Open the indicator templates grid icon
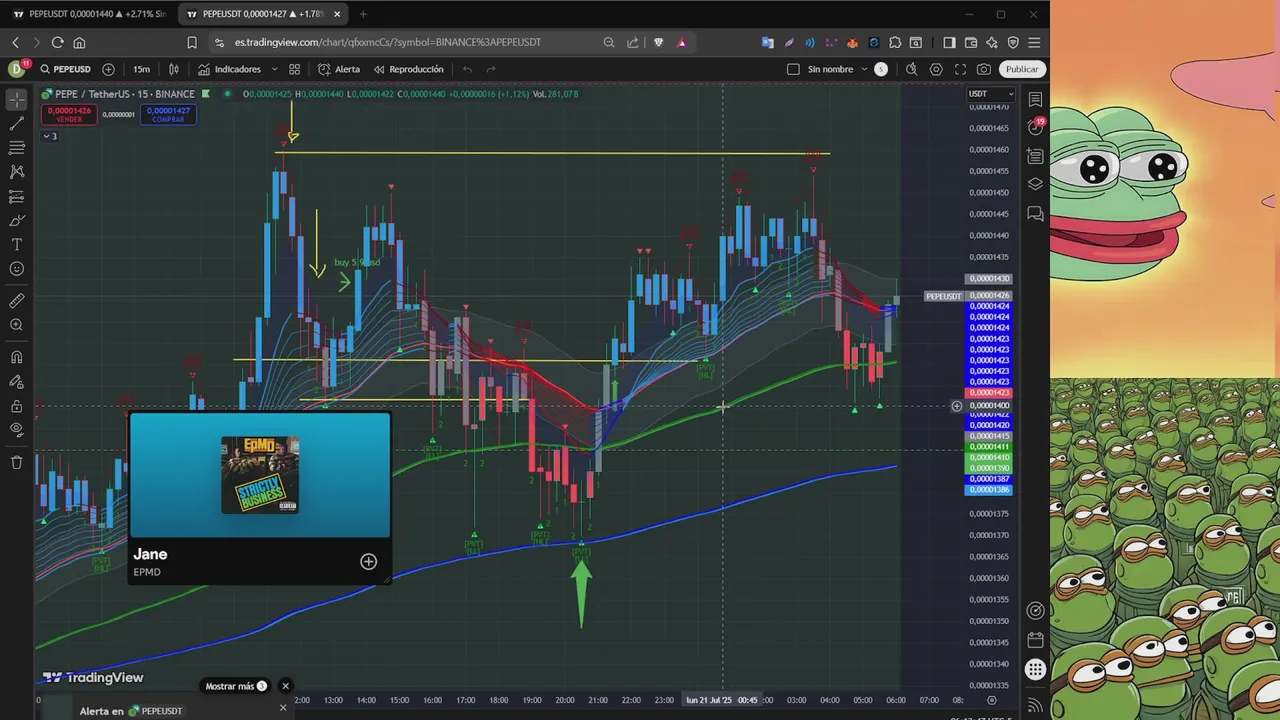 pyautogui.click(x=294, y=69)
